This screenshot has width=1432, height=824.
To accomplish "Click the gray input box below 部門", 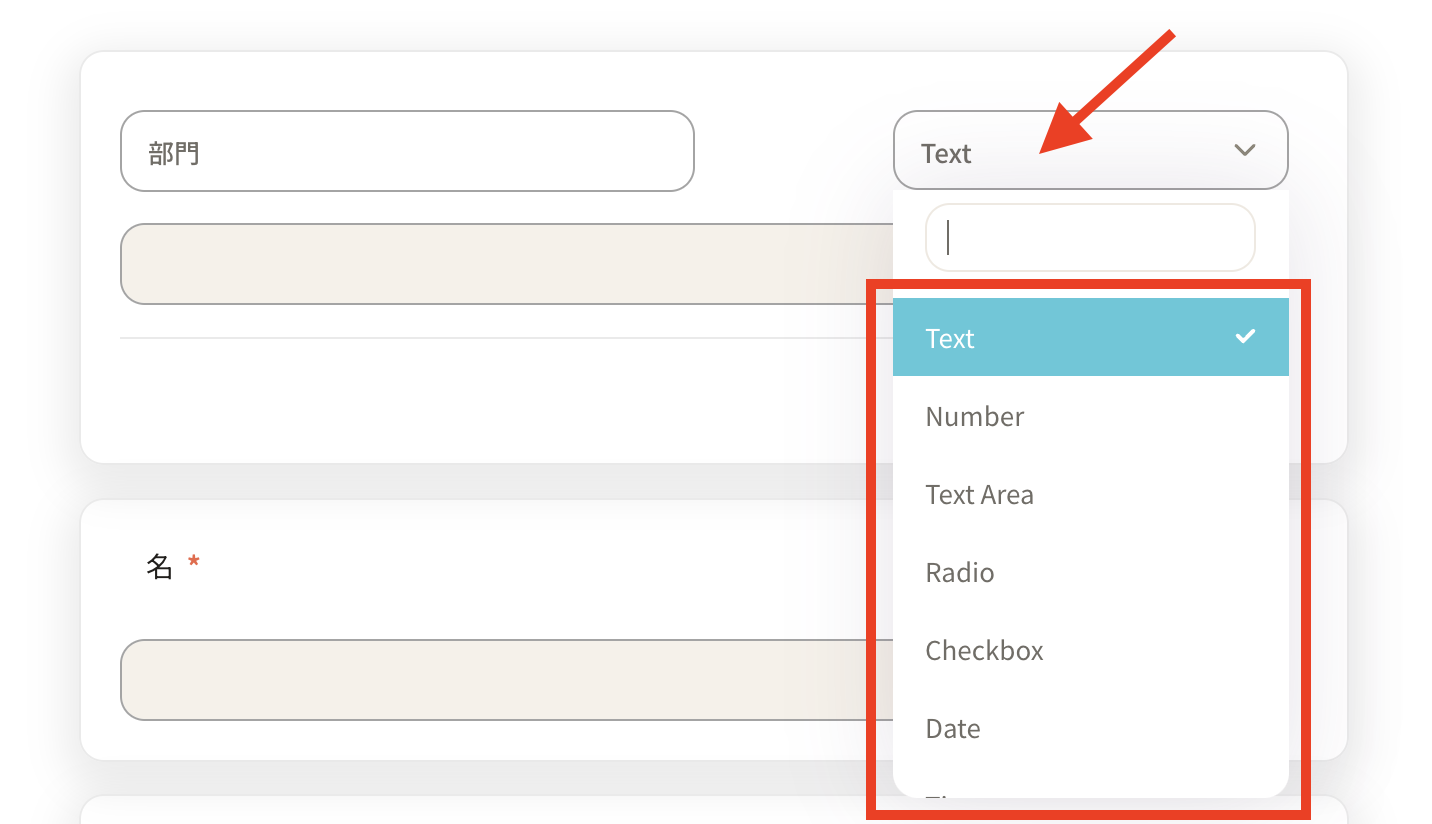I will tap(500, 264).
